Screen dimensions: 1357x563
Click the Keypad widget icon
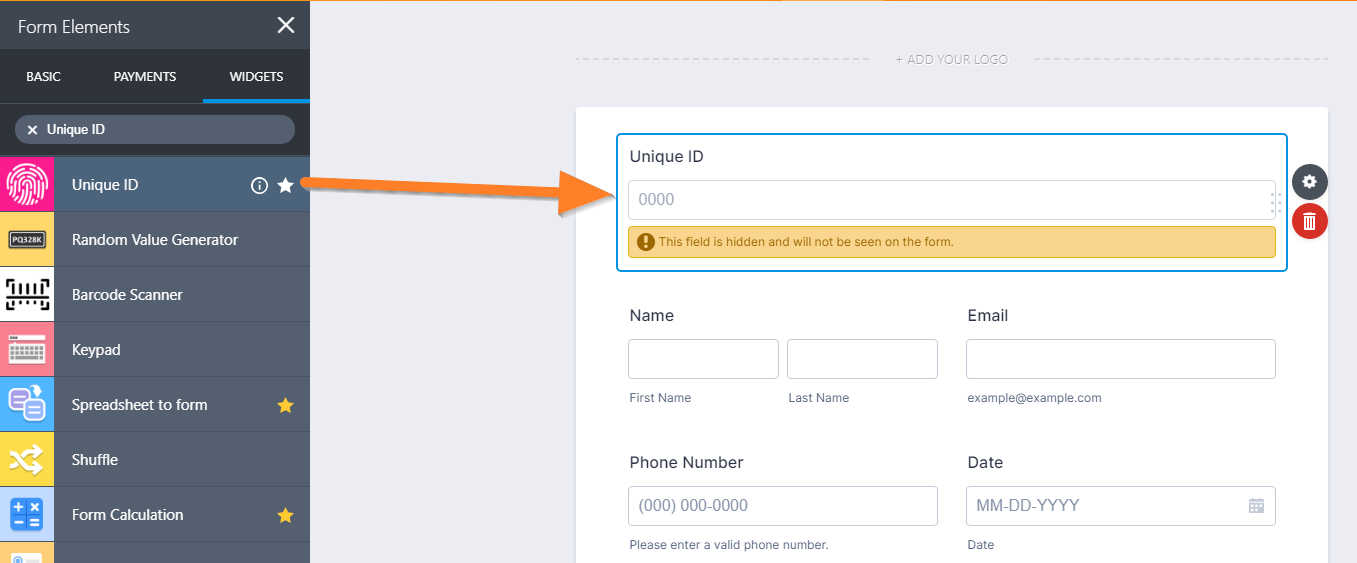point(27,350)
